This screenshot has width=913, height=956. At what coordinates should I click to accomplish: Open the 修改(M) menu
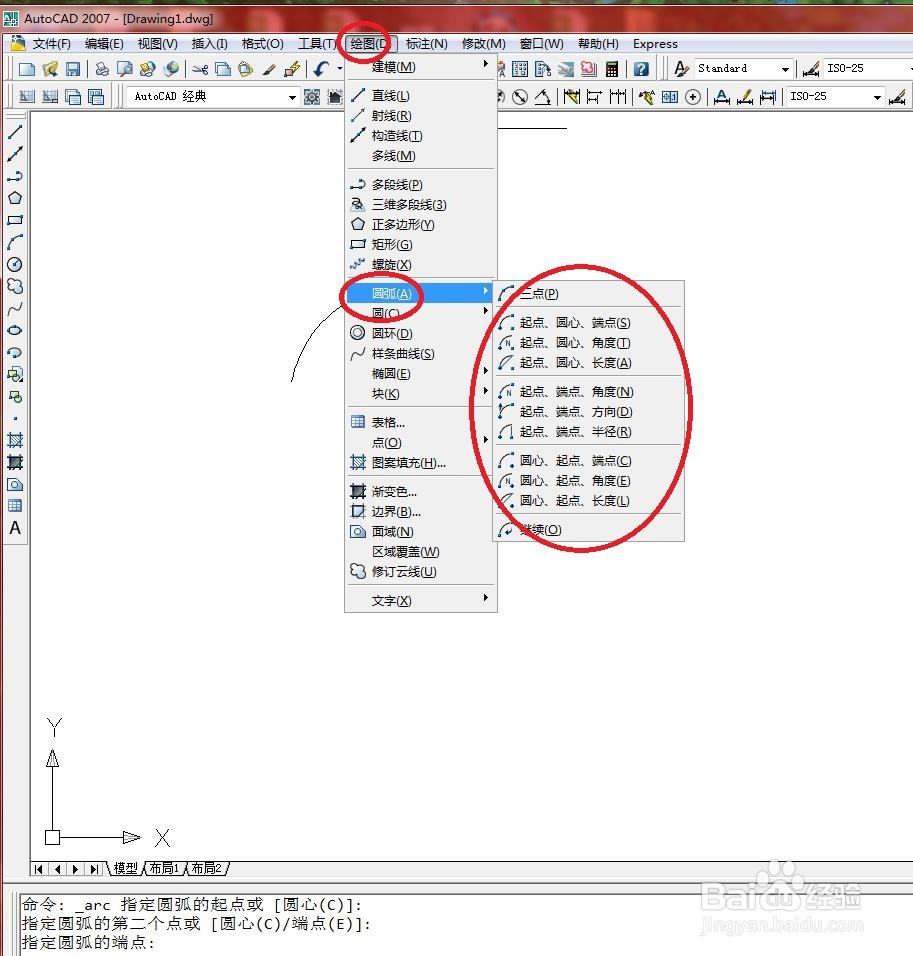pyautogui.click(x=484, y=44)
